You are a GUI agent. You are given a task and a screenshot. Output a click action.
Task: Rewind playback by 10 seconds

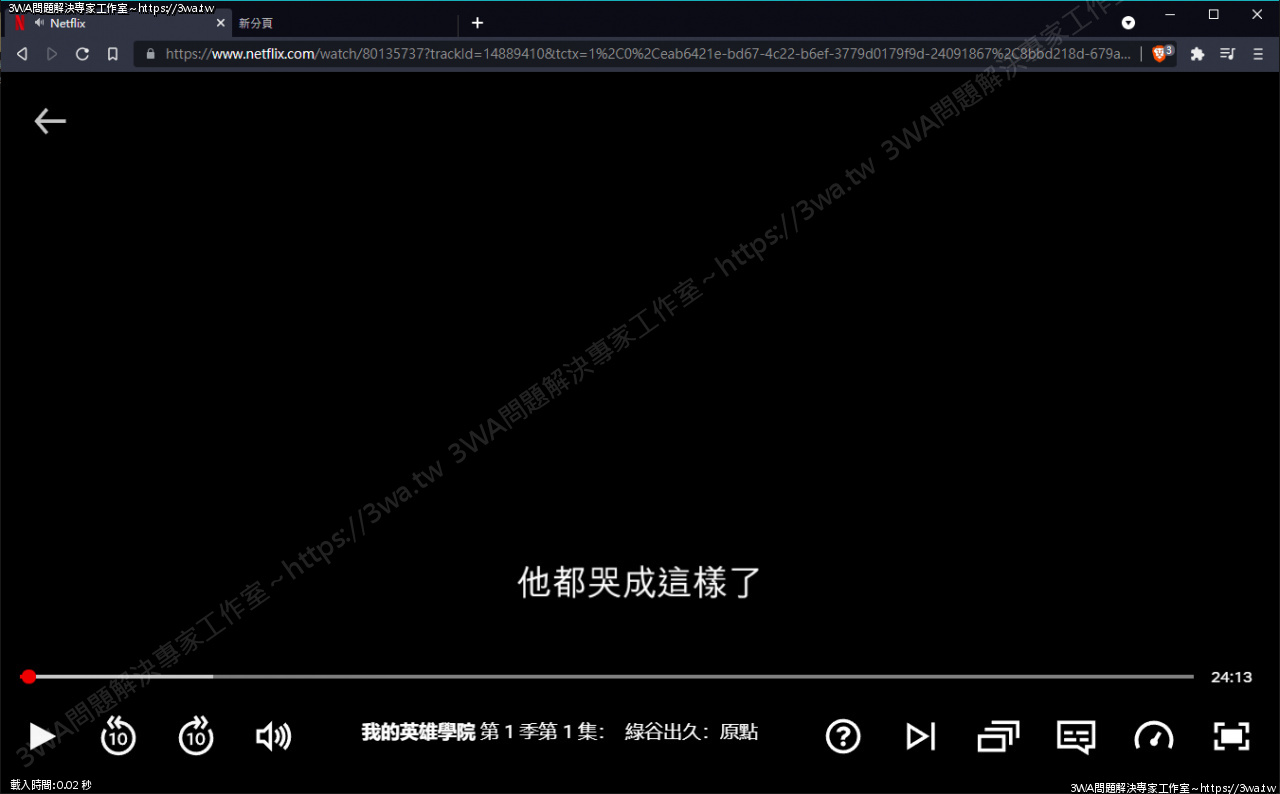point(118,737)
